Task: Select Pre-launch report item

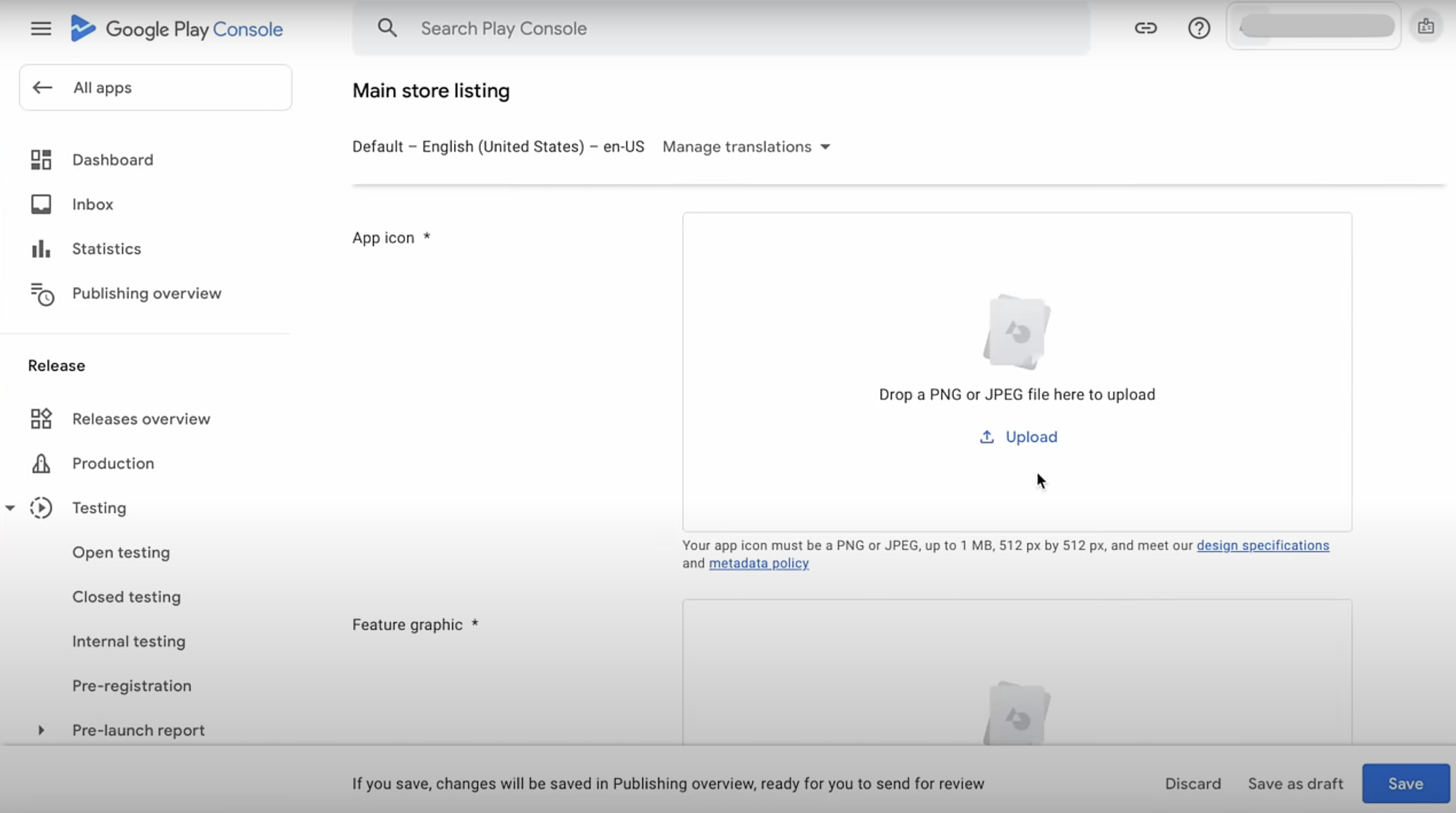Action: pyautogui.click(x=138, y=730)
